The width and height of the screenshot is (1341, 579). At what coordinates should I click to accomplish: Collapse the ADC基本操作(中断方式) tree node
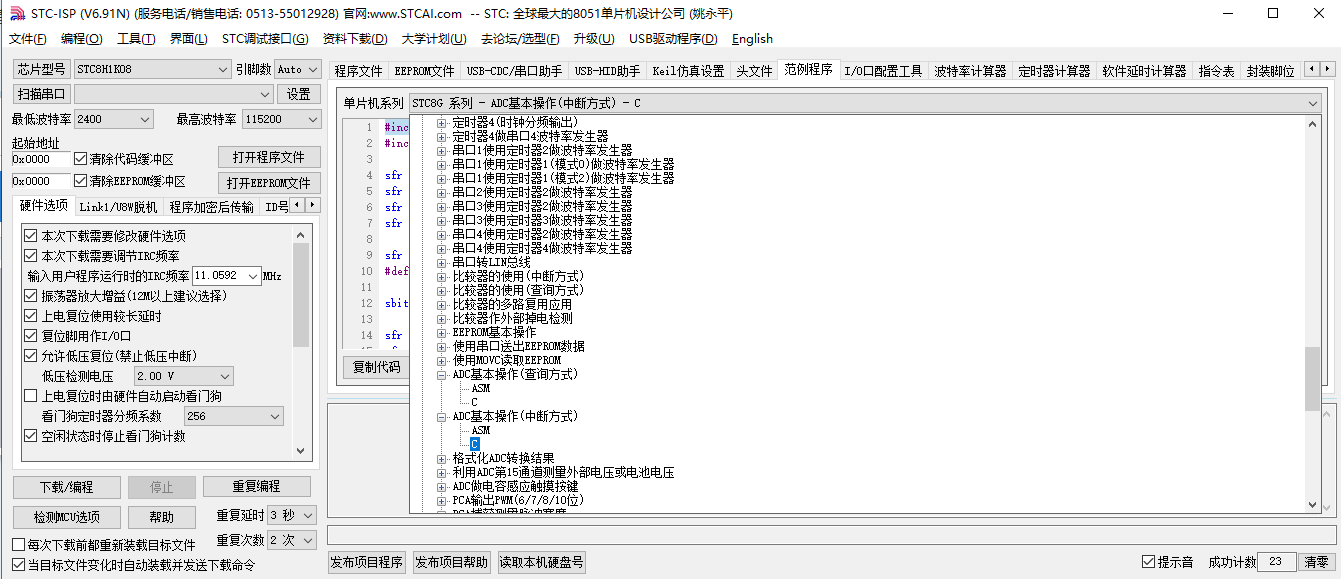click(x=442, y=416)
